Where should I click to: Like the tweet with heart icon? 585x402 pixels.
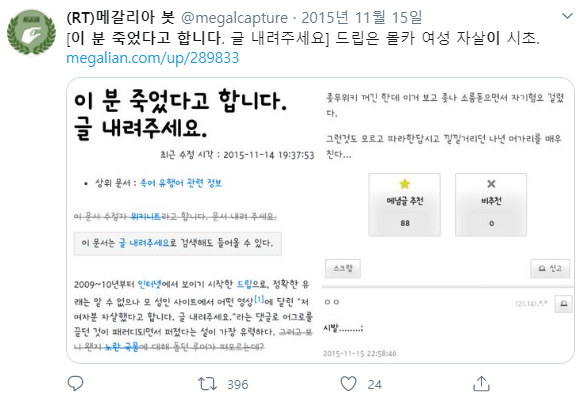click(348, 384)
